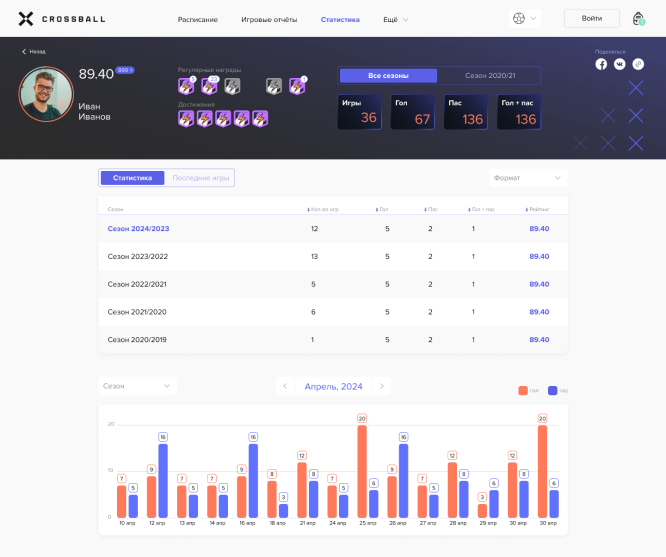666x557 pixels.
Task: Click the orange goals legend swatch
Action: [522, 391]
